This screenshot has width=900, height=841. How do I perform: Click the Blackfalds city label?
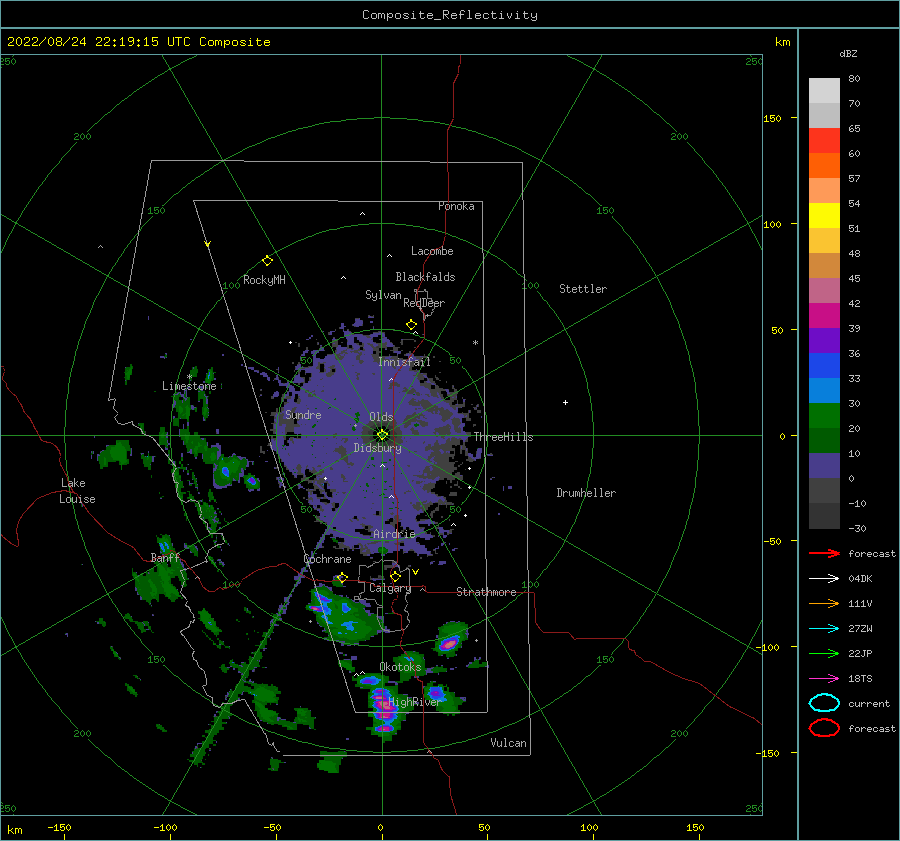[x=425, y=277]
